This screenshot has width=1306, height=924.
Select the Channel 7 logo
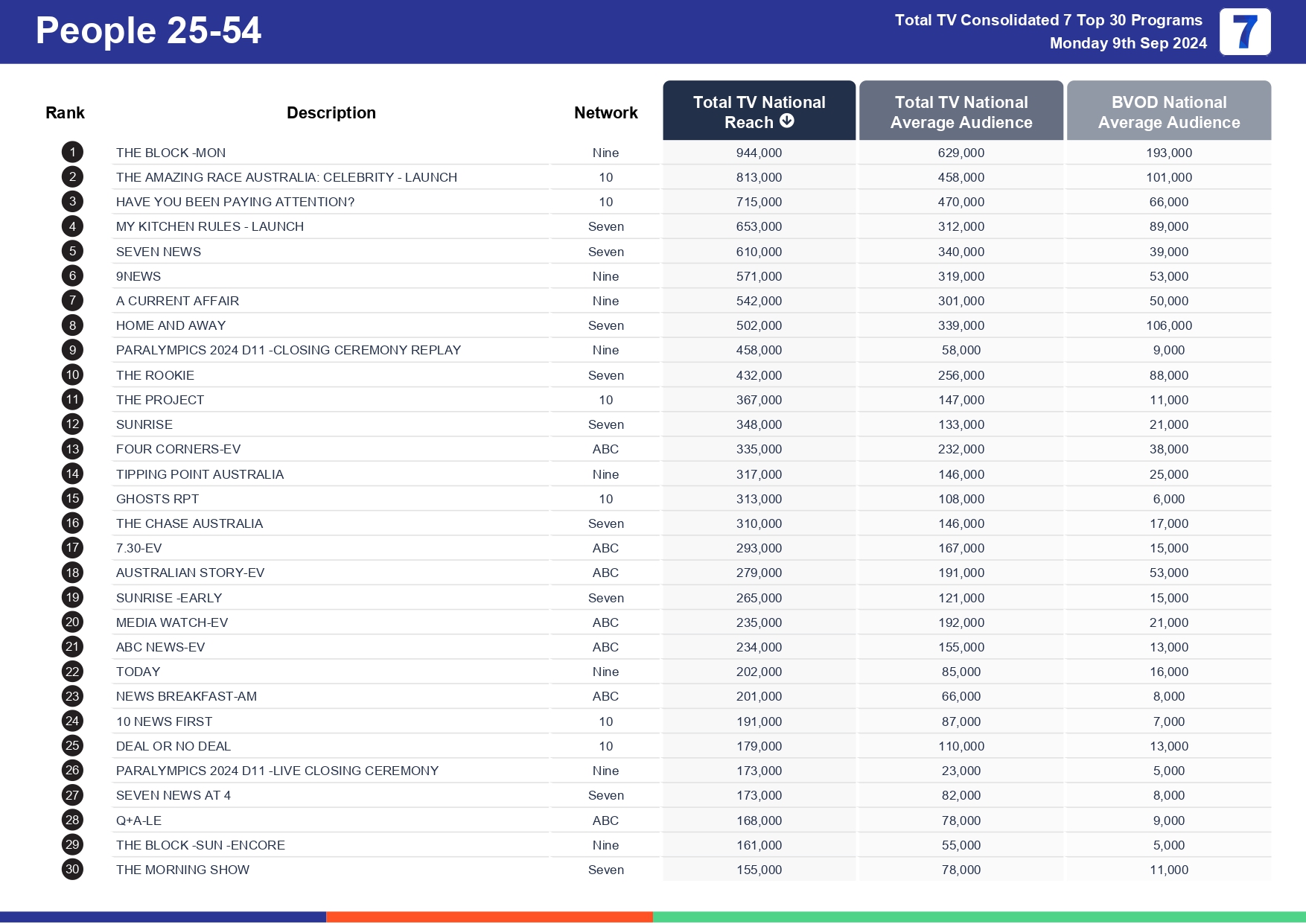pyautogui.click(x=1246, y=32)
